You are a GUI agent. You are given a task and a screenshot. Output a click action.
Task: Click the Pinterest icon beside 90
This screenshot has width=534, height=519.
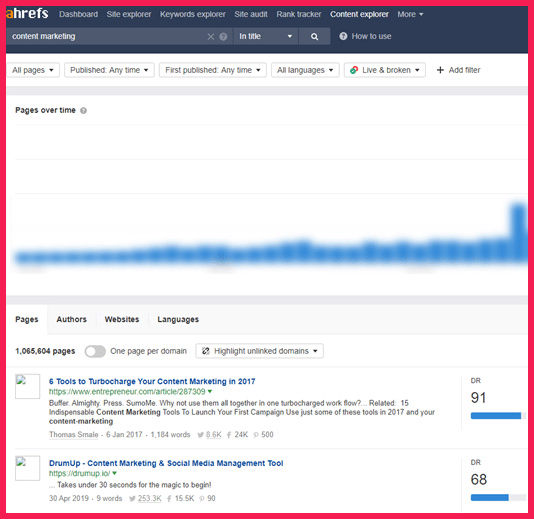click(202, 499)
